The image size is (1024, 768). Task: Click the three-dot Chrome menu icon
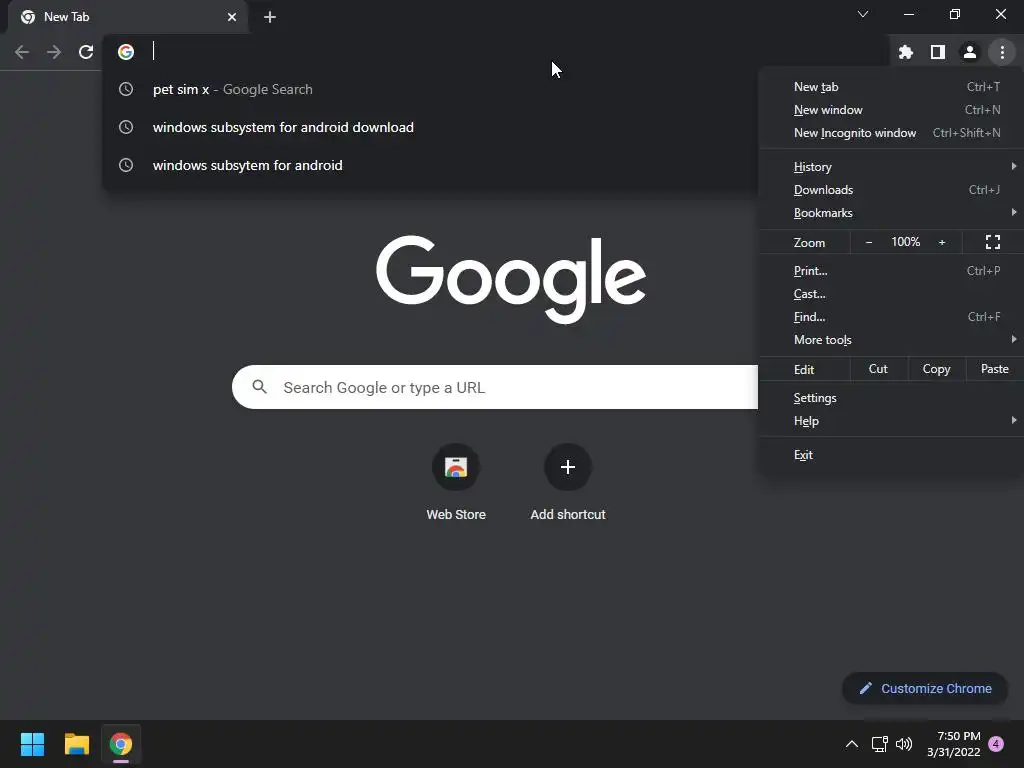click(1002, 52)
